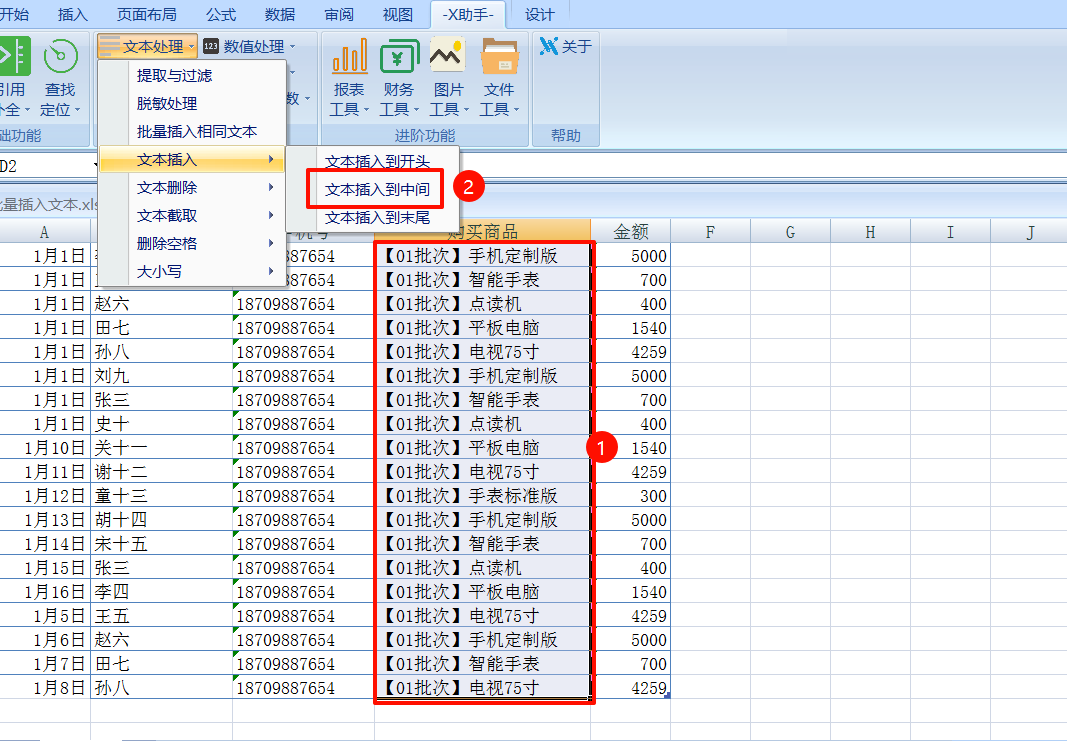
Task: Open the 图片工具 picture icon
Action: 448,56
